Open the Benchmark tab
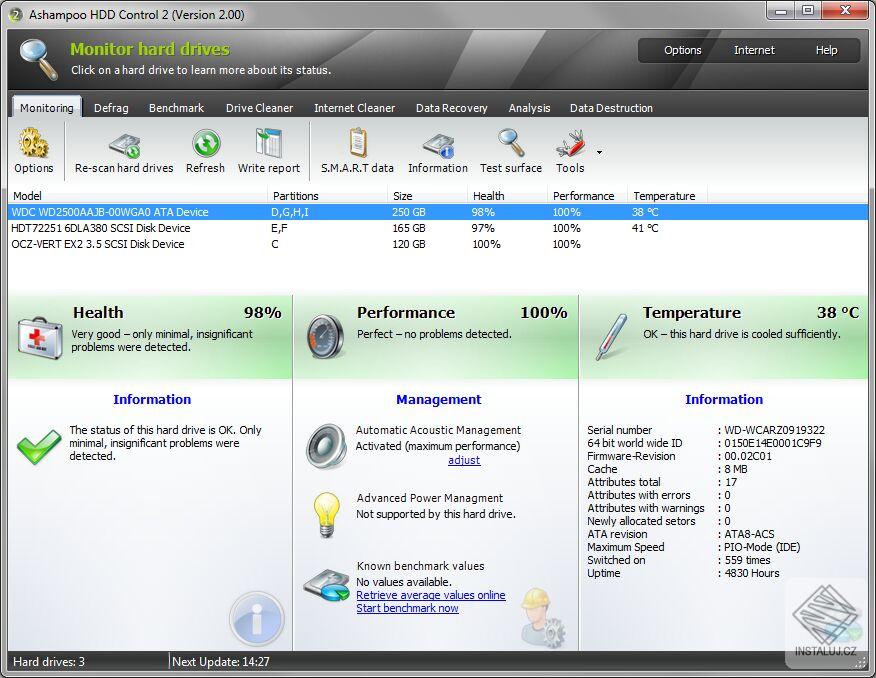The image size is (876, 678). (176, 108)
